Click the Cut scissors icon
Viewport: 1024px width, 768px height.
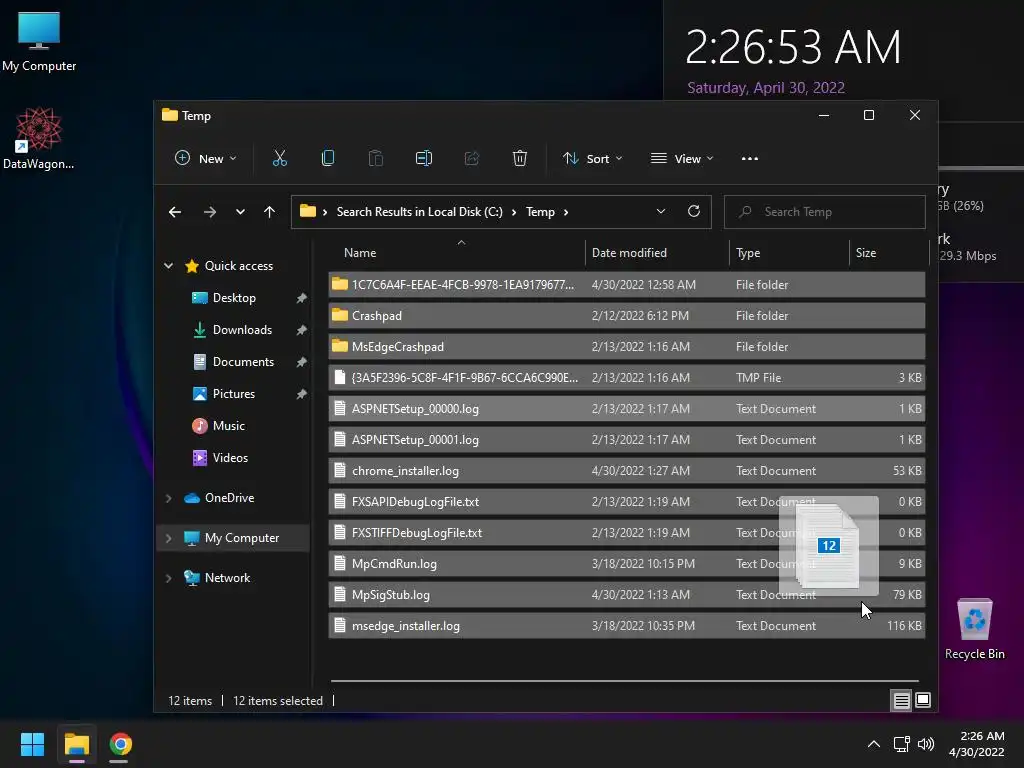pyautogui.click(x=280, y=158)
